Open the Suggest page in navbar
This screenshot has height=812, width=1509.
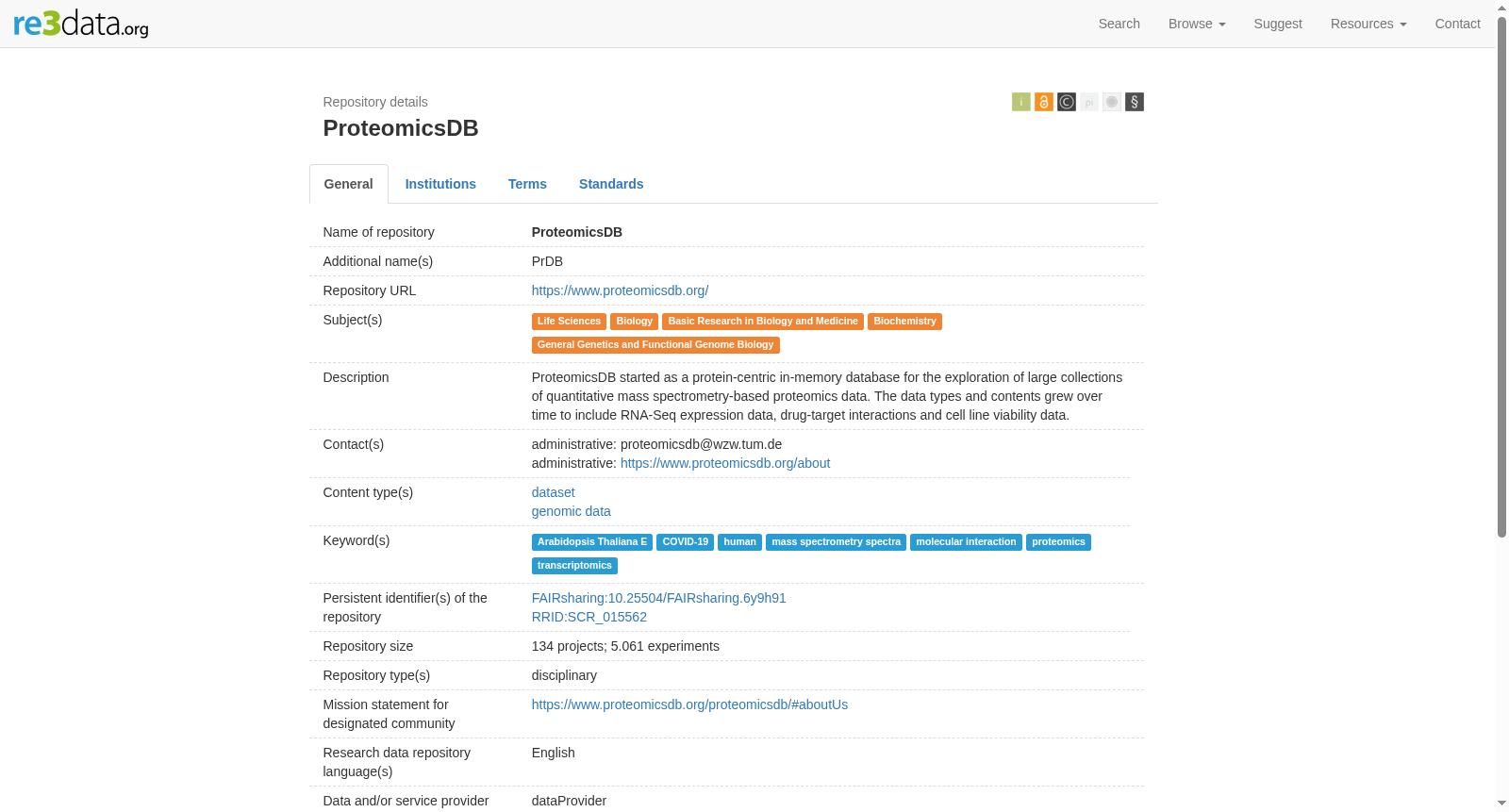pos(1278,24)
